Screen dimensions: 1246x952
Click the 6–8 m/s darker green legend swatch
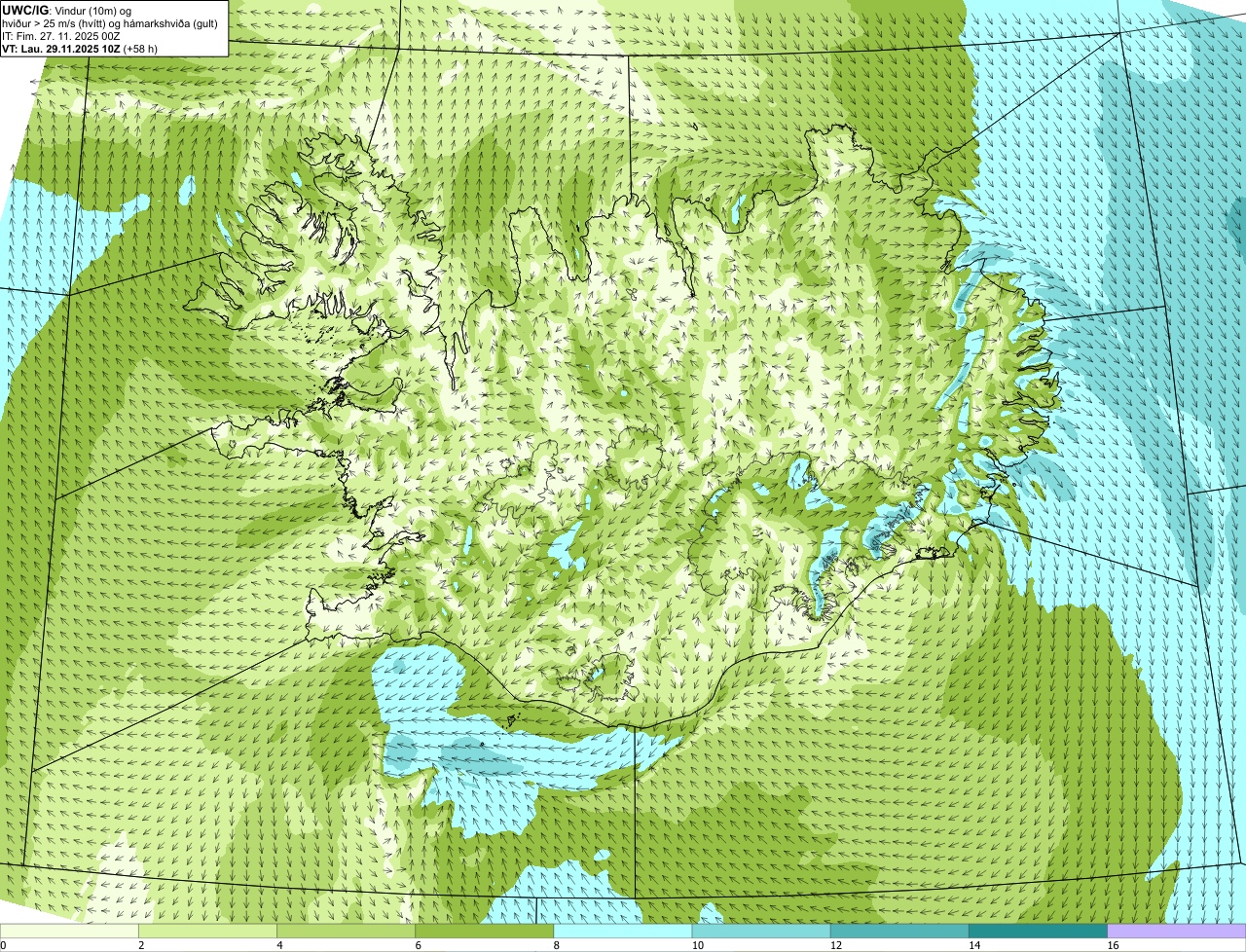click(x=485, y=931)
